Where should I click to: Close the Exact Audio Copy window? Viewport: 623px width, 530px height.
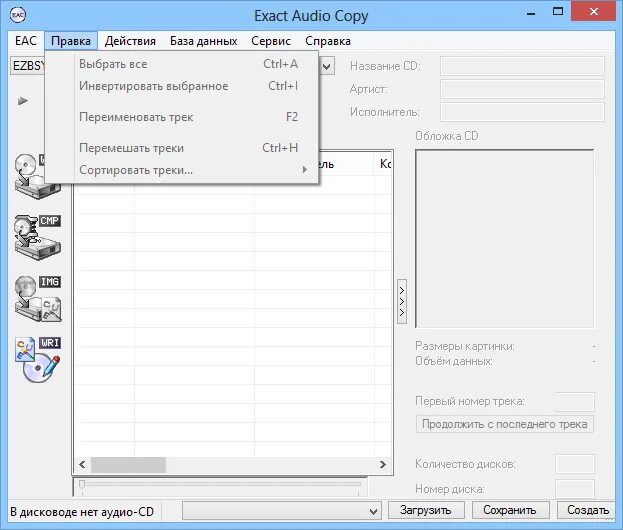pyautogui.click(x=594, y=12)
